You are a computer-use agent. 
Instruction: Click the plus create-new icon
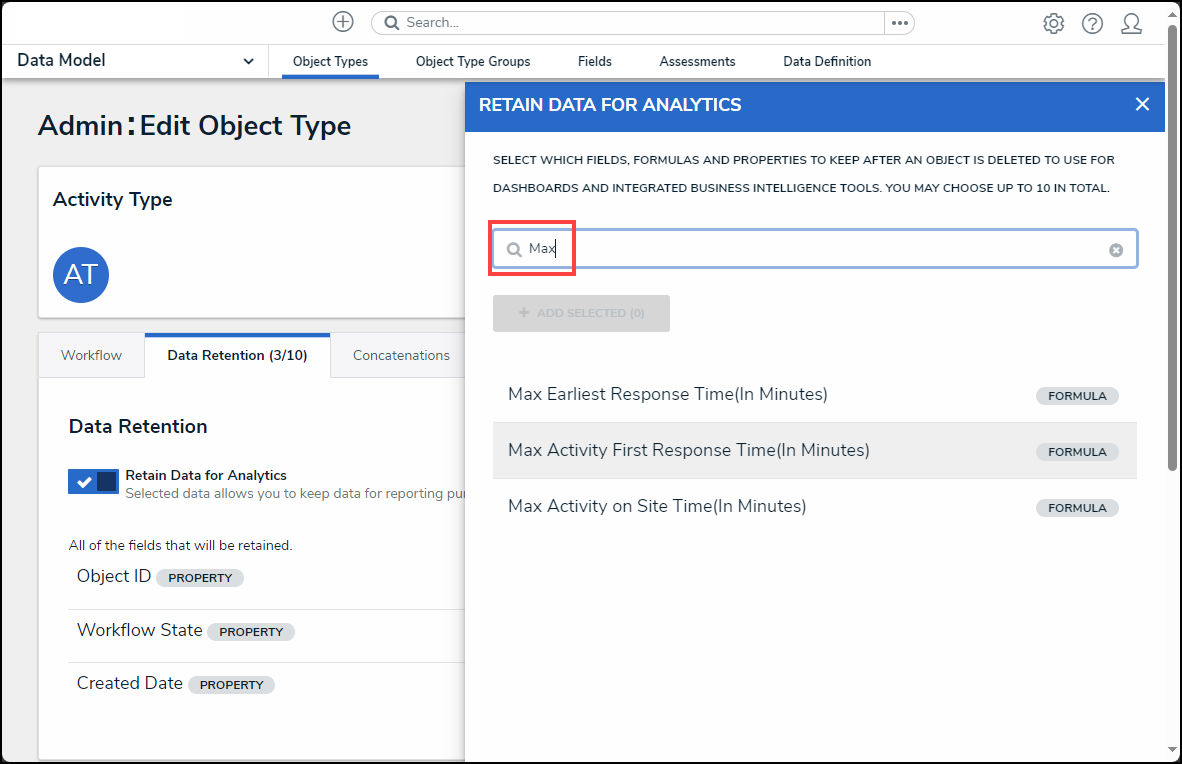[343, 22]
